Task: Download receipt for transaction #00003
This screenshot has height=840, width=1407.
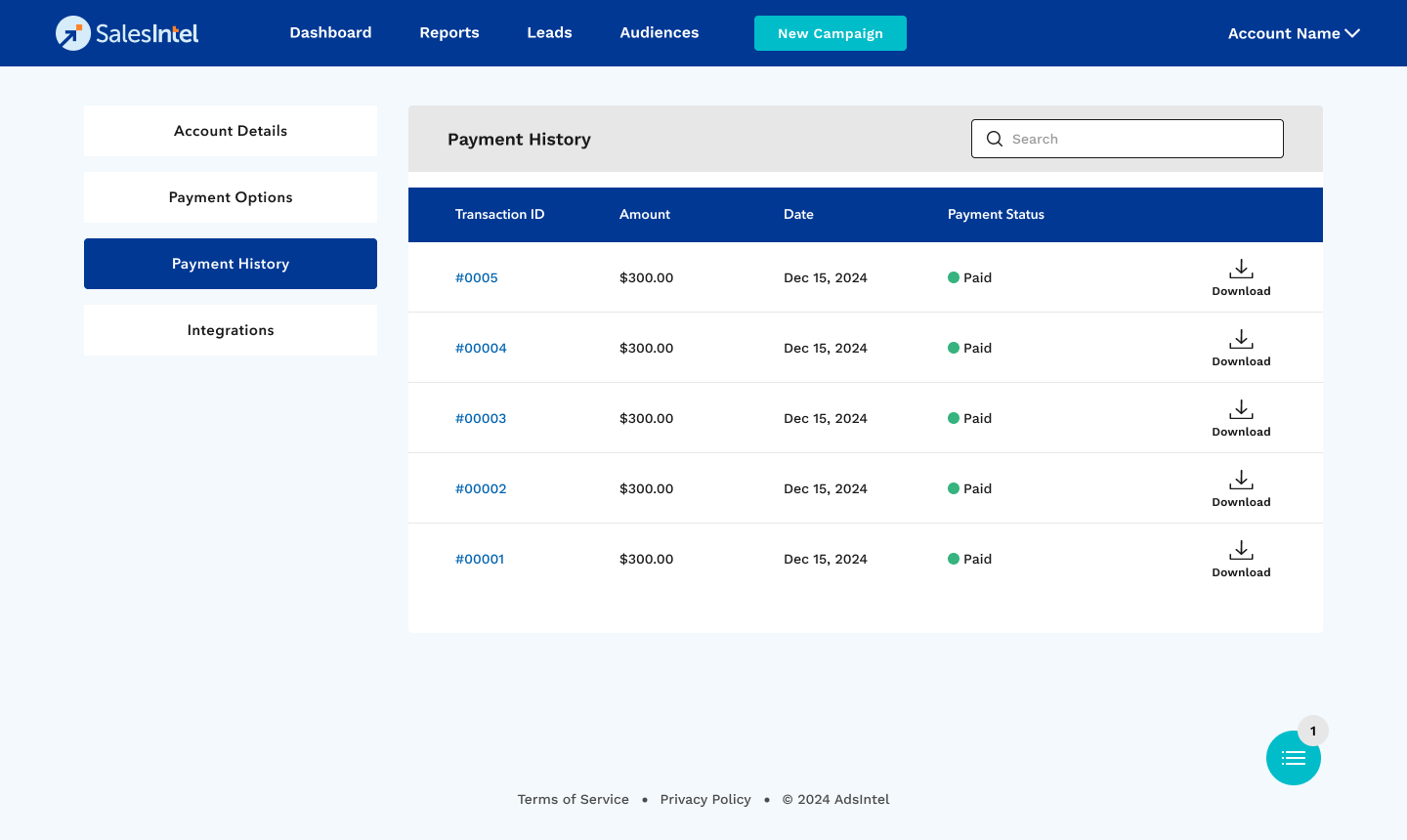Action: pyautogui.click(x=1241, y=418)
